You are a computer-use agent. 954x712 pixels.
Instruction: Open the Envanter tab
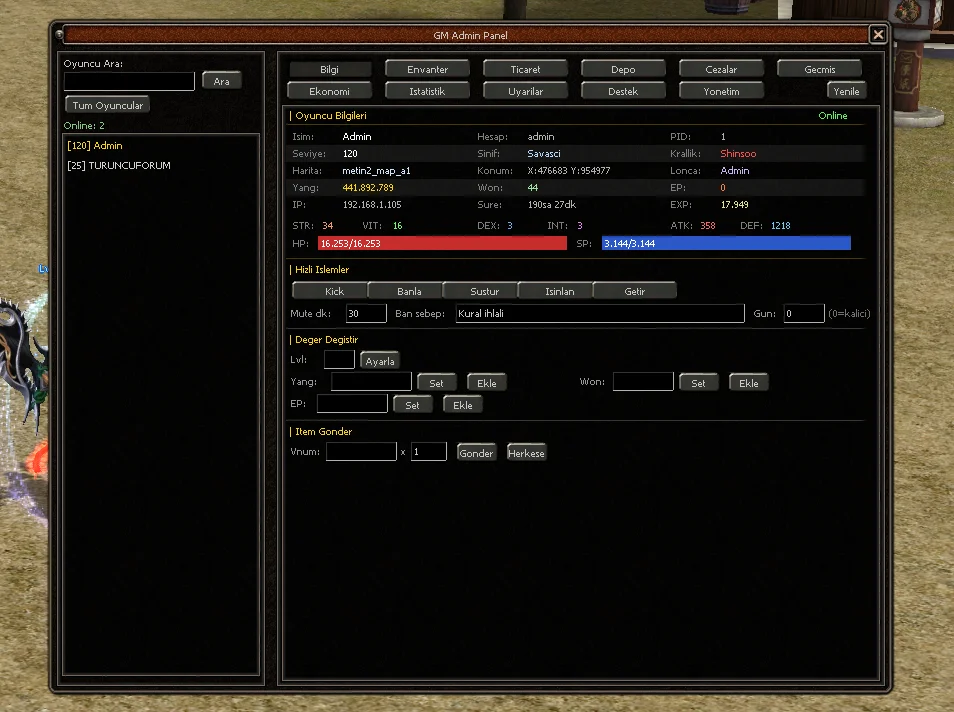click(x=427, y=69)
